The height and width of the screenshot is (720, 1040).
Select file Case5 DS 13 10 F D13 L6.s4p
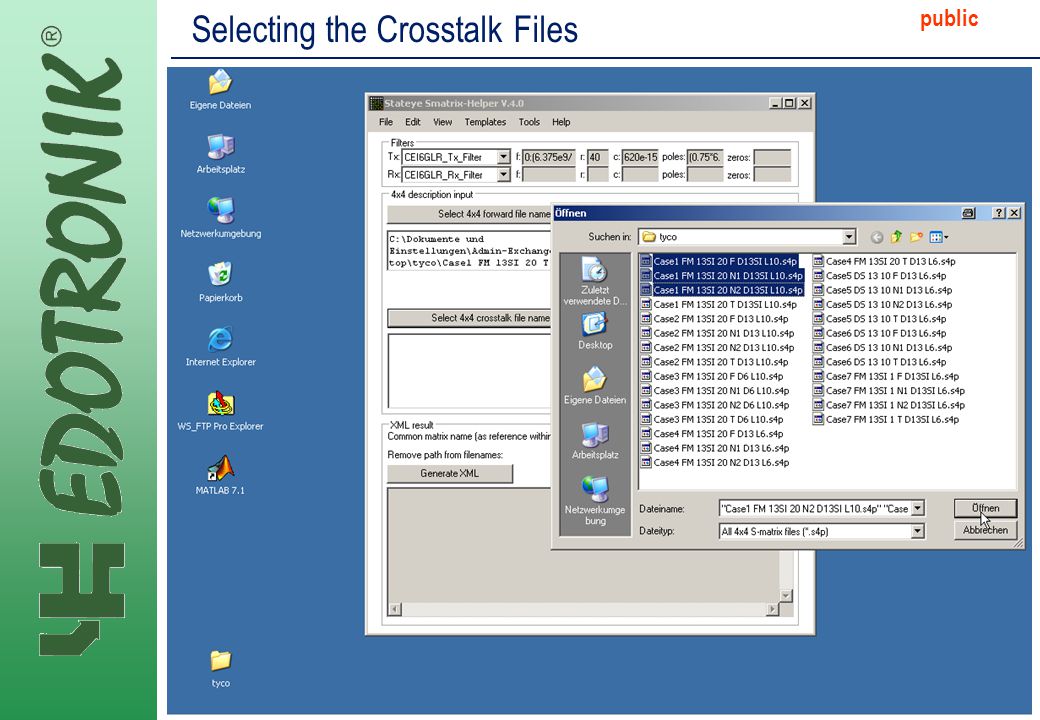[x=879, y=276]
